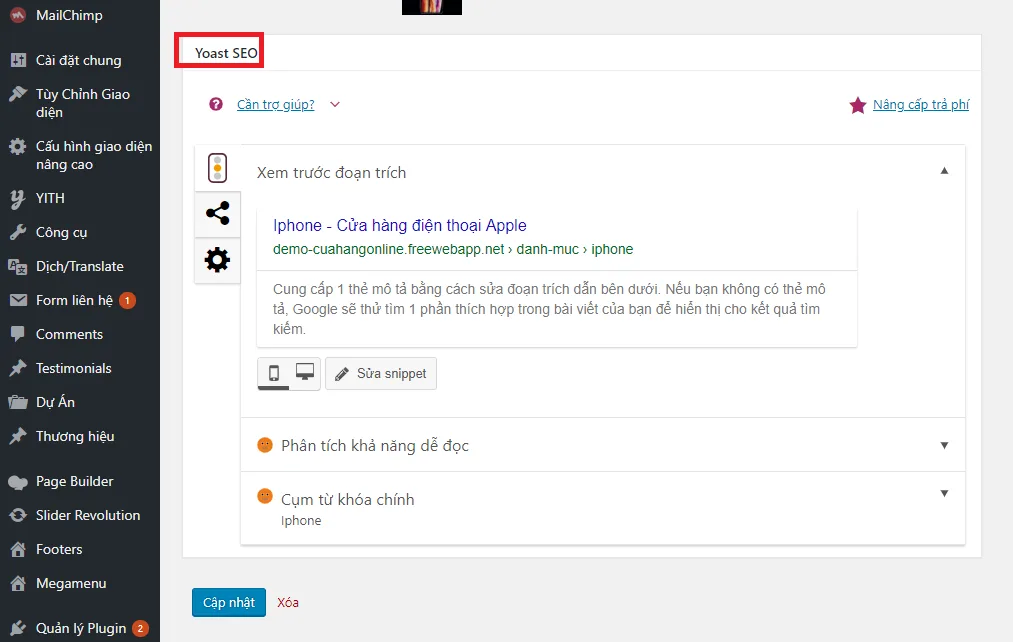This screenshot has width=1013, height=642.
Task: Open Form liên hệ menu item
Action: [74, 300]
